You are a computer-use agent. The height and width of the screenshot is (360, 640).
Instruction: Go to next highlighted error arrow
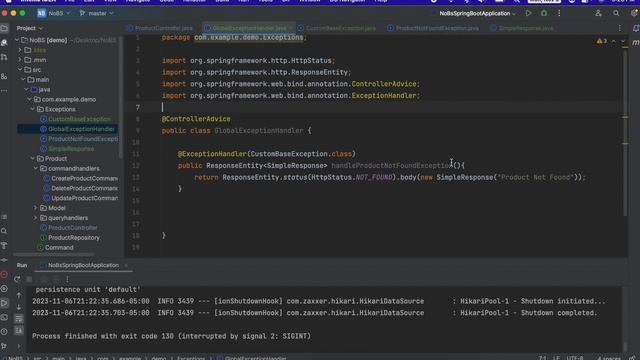[623, 41]
